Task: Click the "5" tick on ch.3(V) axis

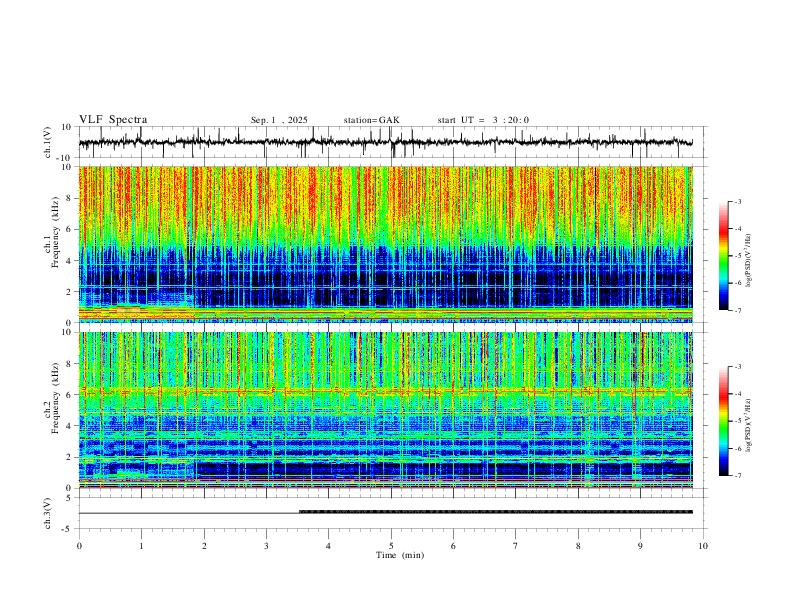Action: pos(70,497)
